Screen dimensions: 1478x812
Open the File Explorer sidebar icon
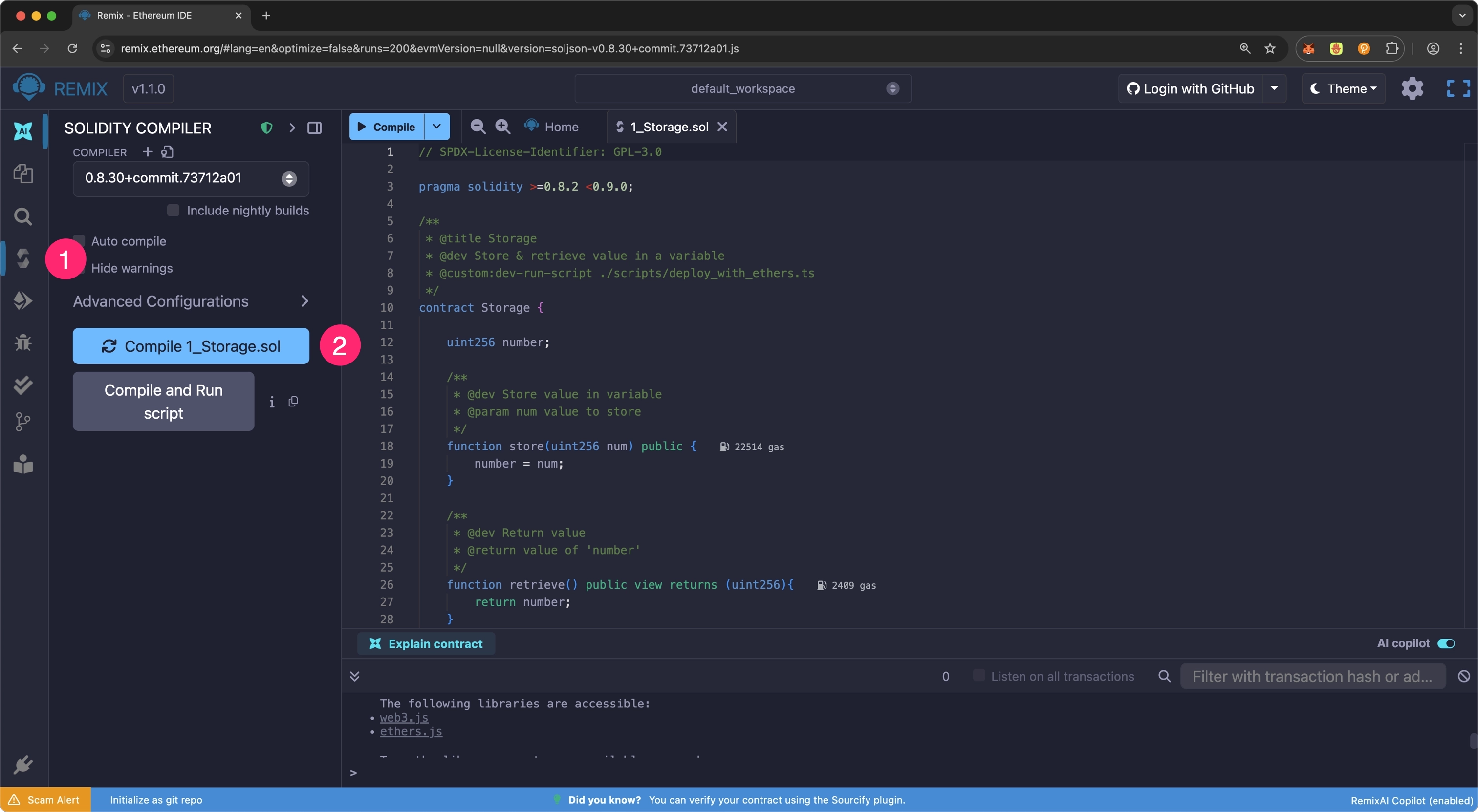[23, 174]
